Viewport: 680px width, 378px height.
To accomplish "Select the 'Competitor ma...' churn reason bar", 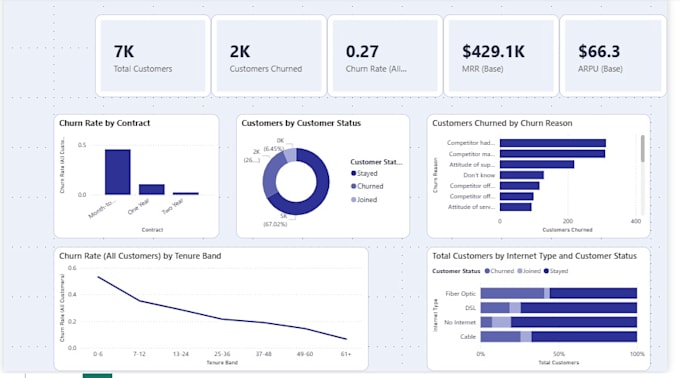I will click(552, 153).
